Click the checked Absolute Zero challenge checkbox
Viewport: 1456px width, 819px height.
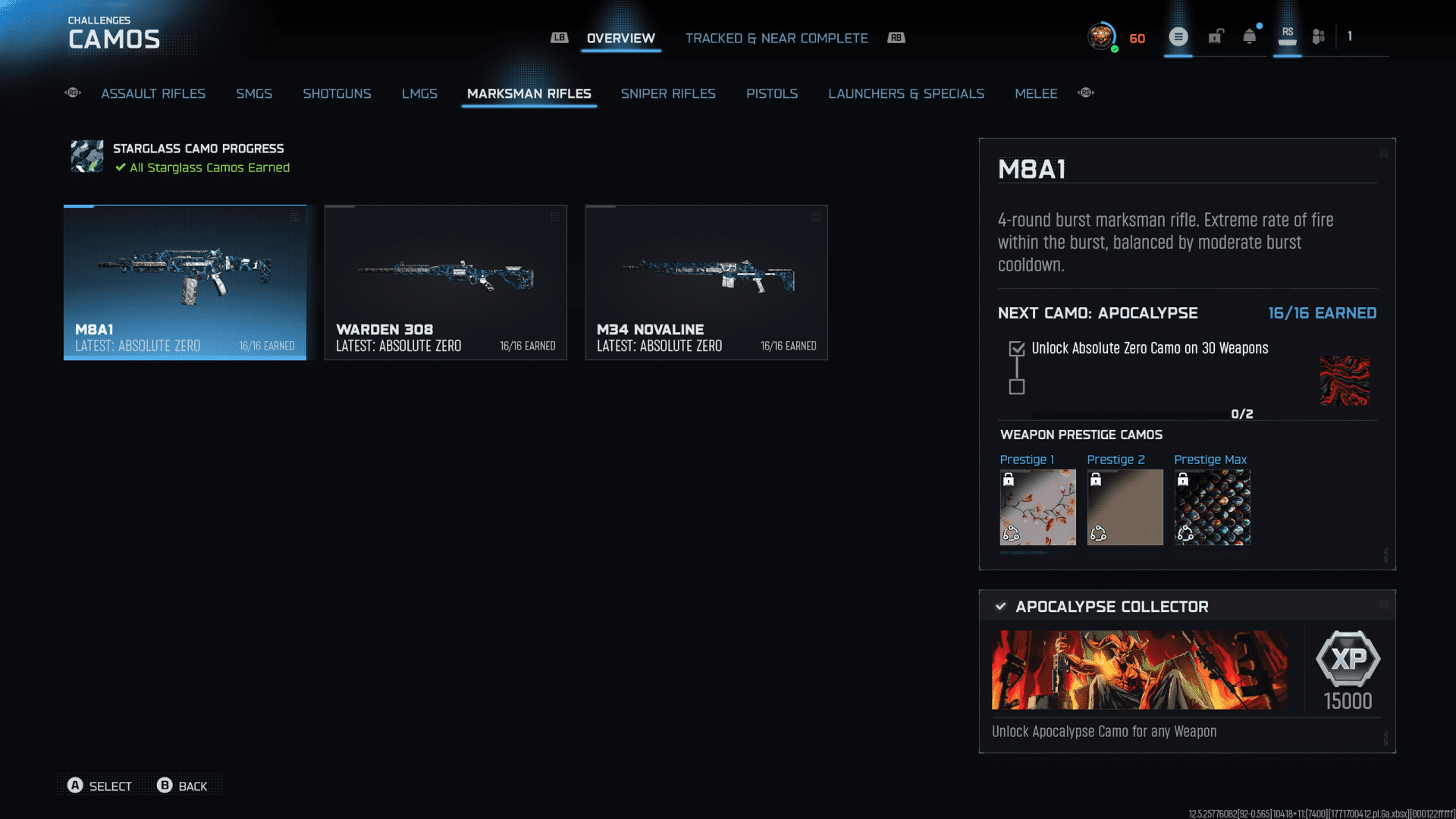pyautogui.click(x=1017, y=349)
